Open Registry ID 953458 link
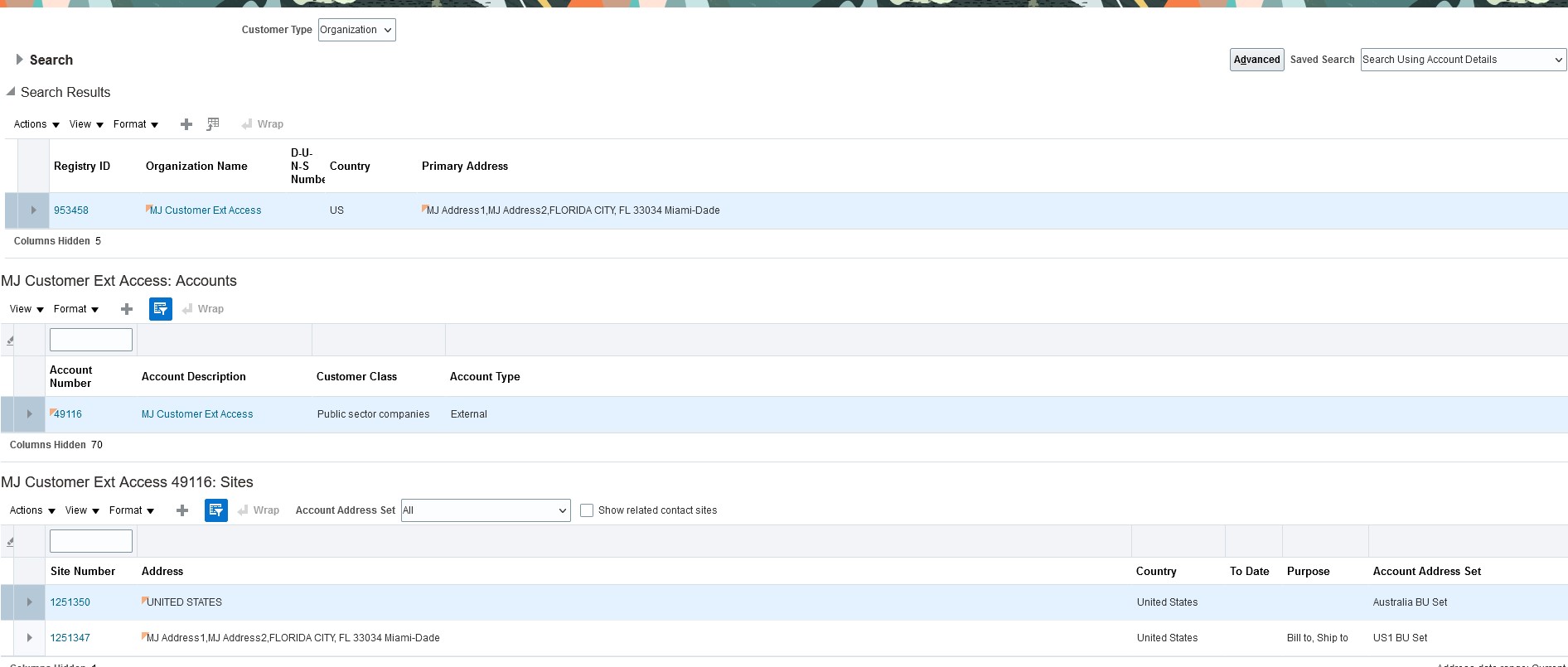Screen dimensions: 1568x667 (x=71, y=210)
